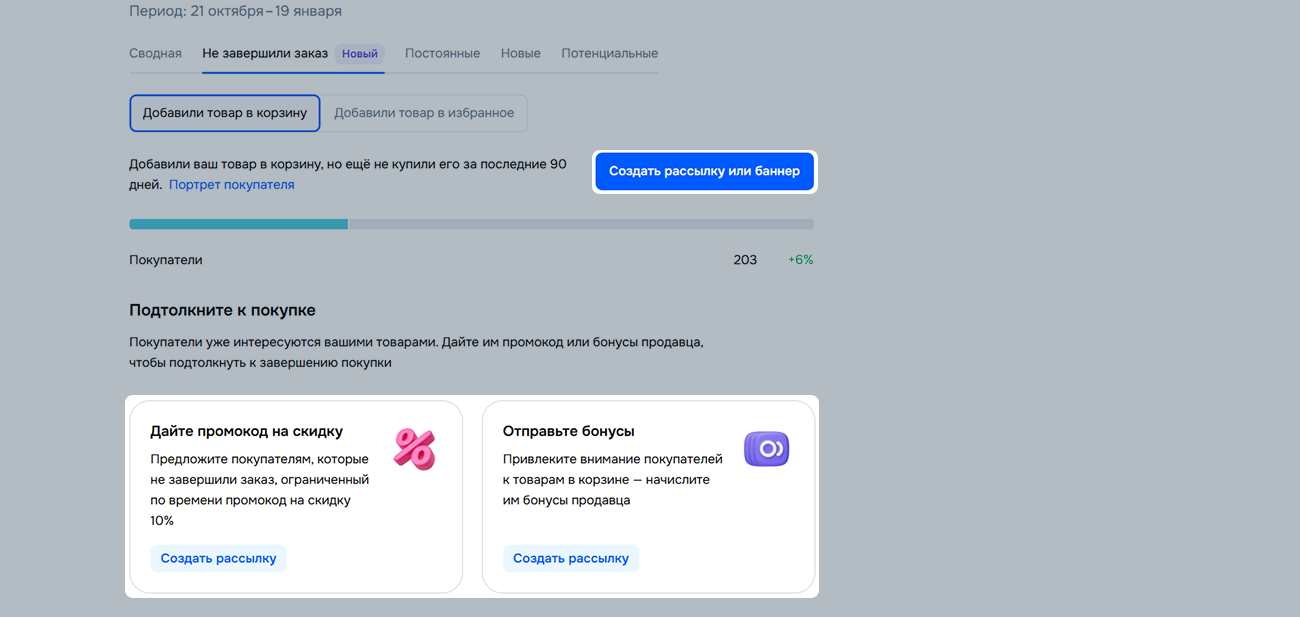Click the +6% growth indicator

[800, 260]
